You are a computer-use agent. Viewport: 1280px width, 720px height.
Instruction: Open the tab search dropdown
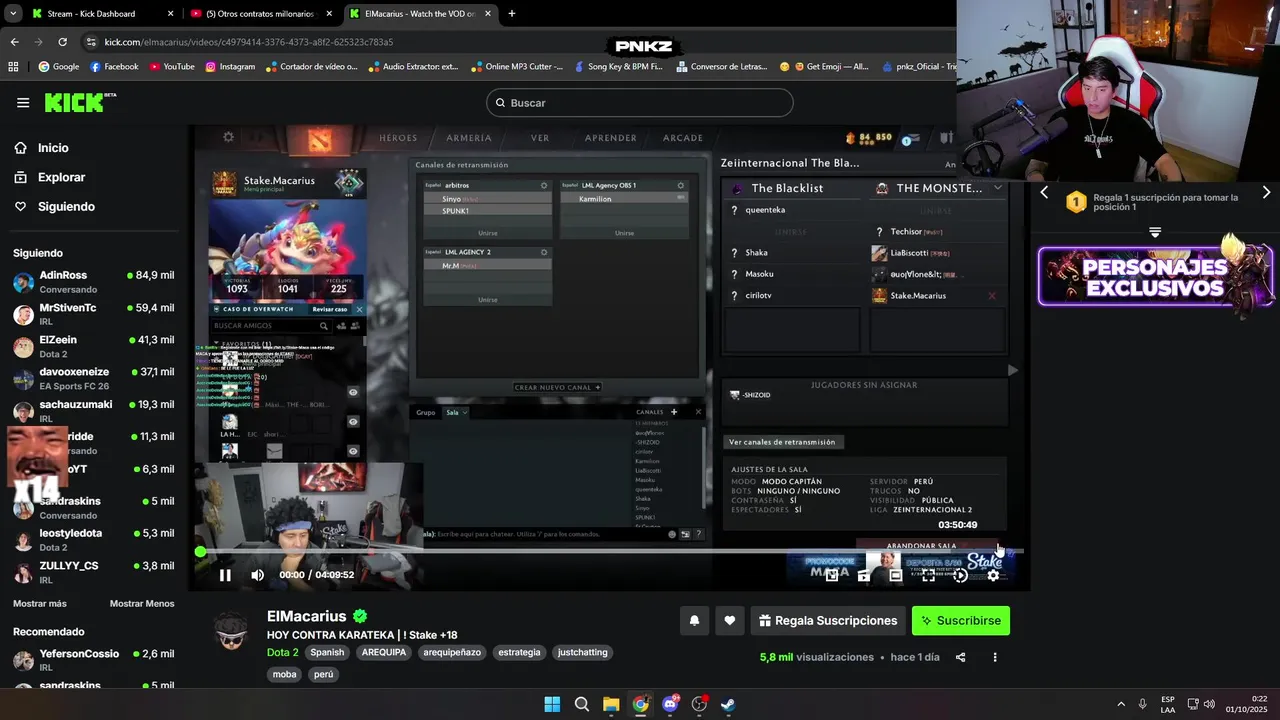pos(13,14)
